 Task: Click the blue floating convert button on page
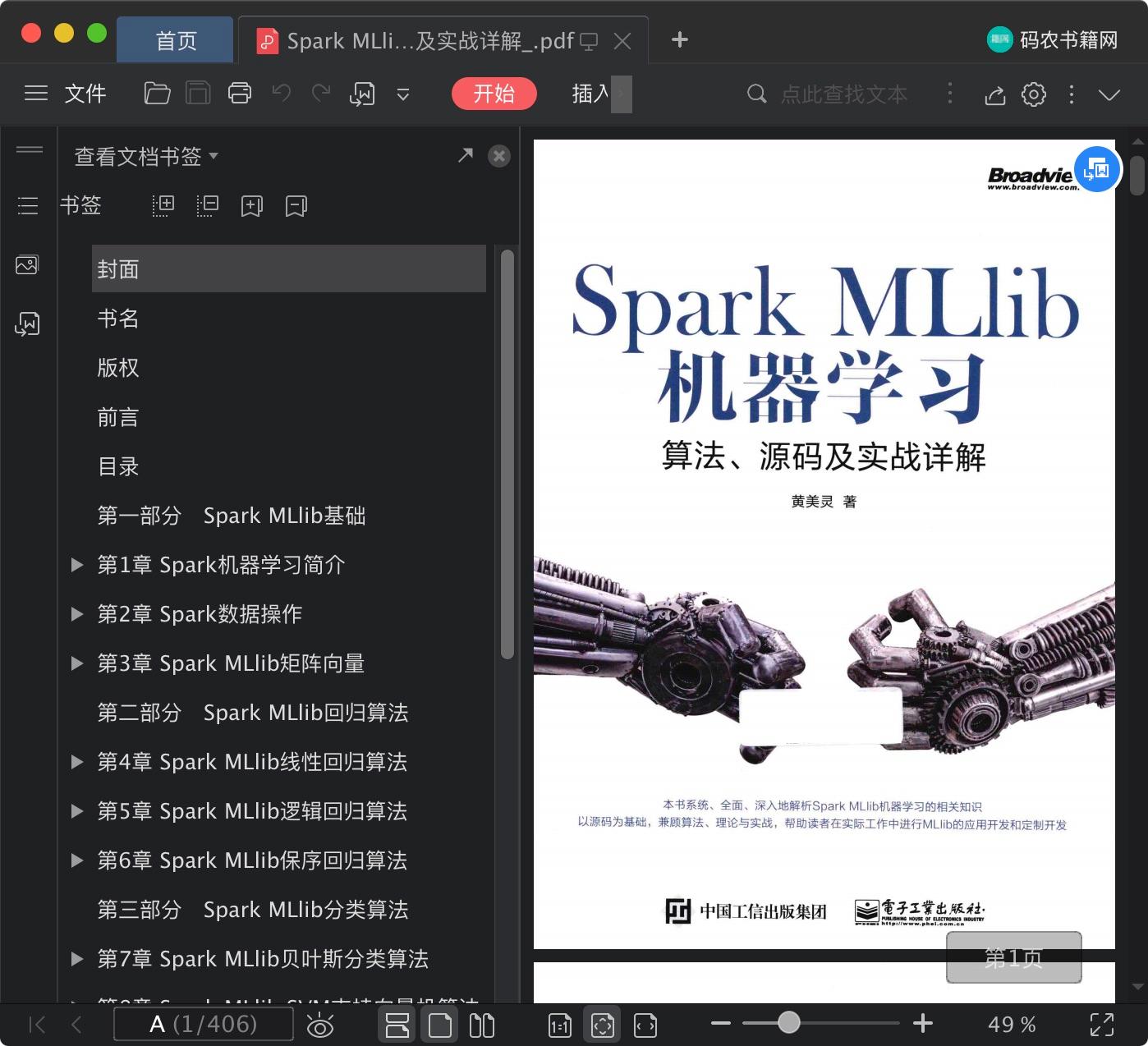(x=1097, y=170)
